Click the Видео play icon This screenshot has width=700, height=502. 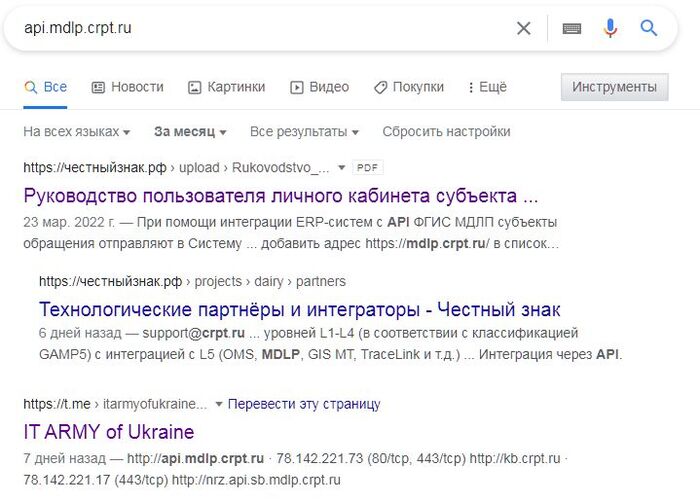point(296,88)
